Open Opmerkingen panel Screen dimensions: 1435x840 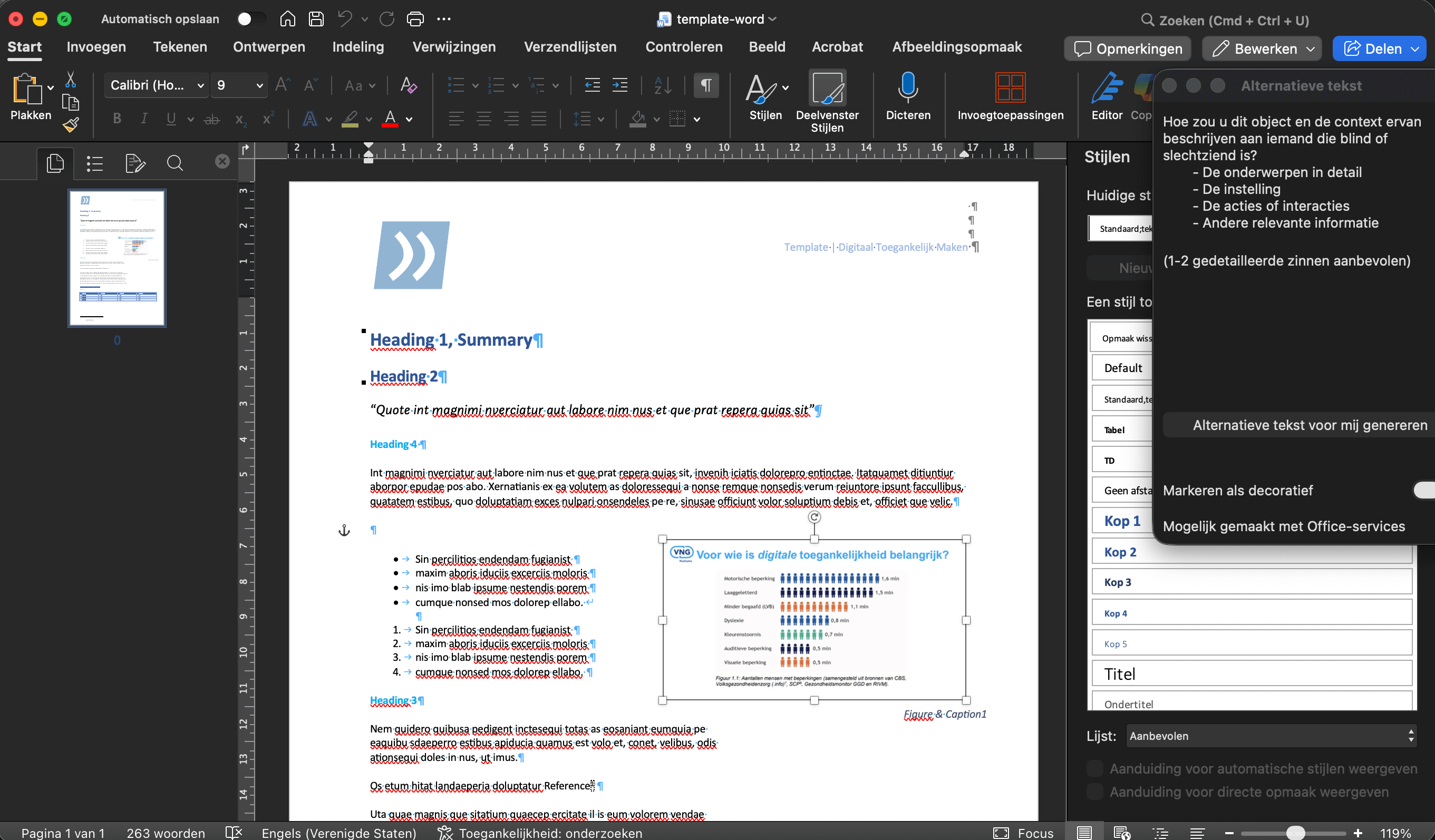coord(1127,48)
